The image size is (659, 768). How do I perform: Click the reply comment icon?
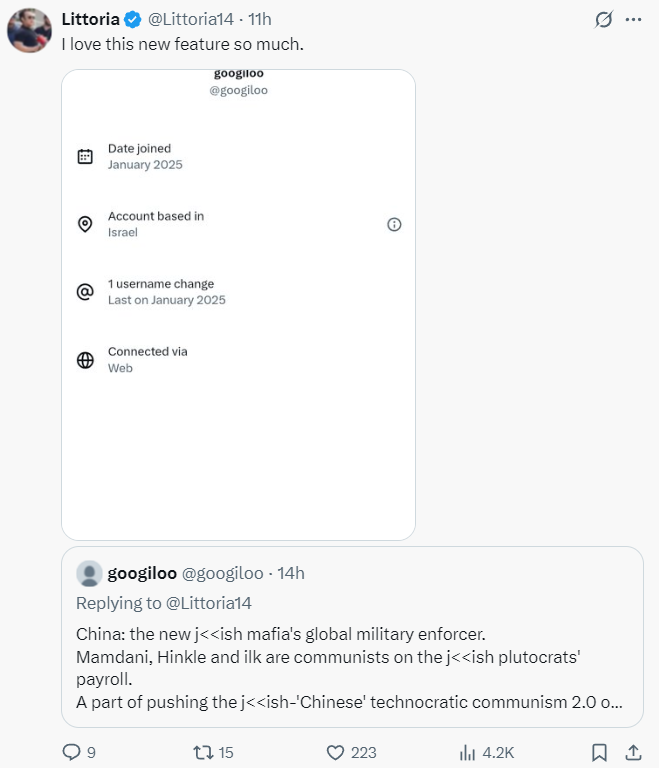71,752
